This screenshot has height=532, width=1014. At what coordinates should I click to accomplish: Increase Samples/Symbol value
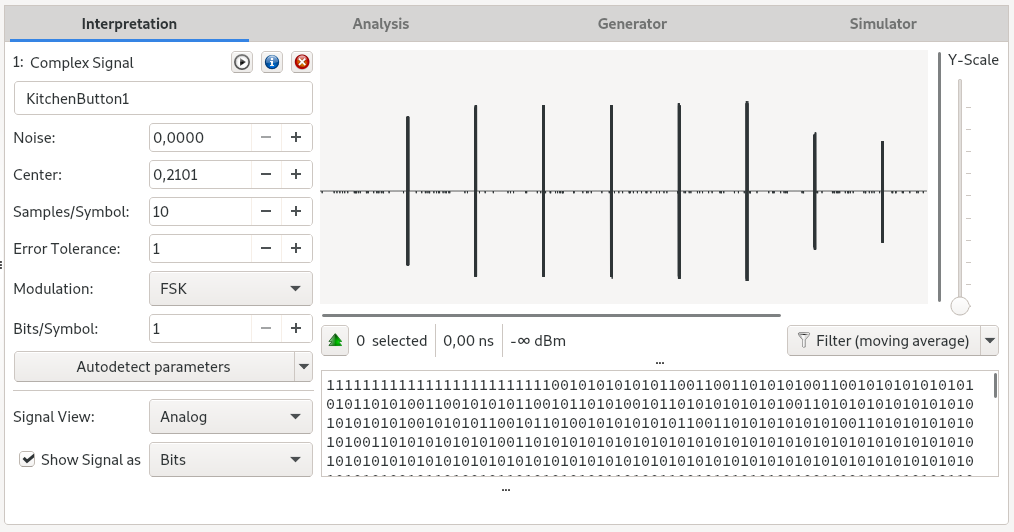(x=296, y=211)
